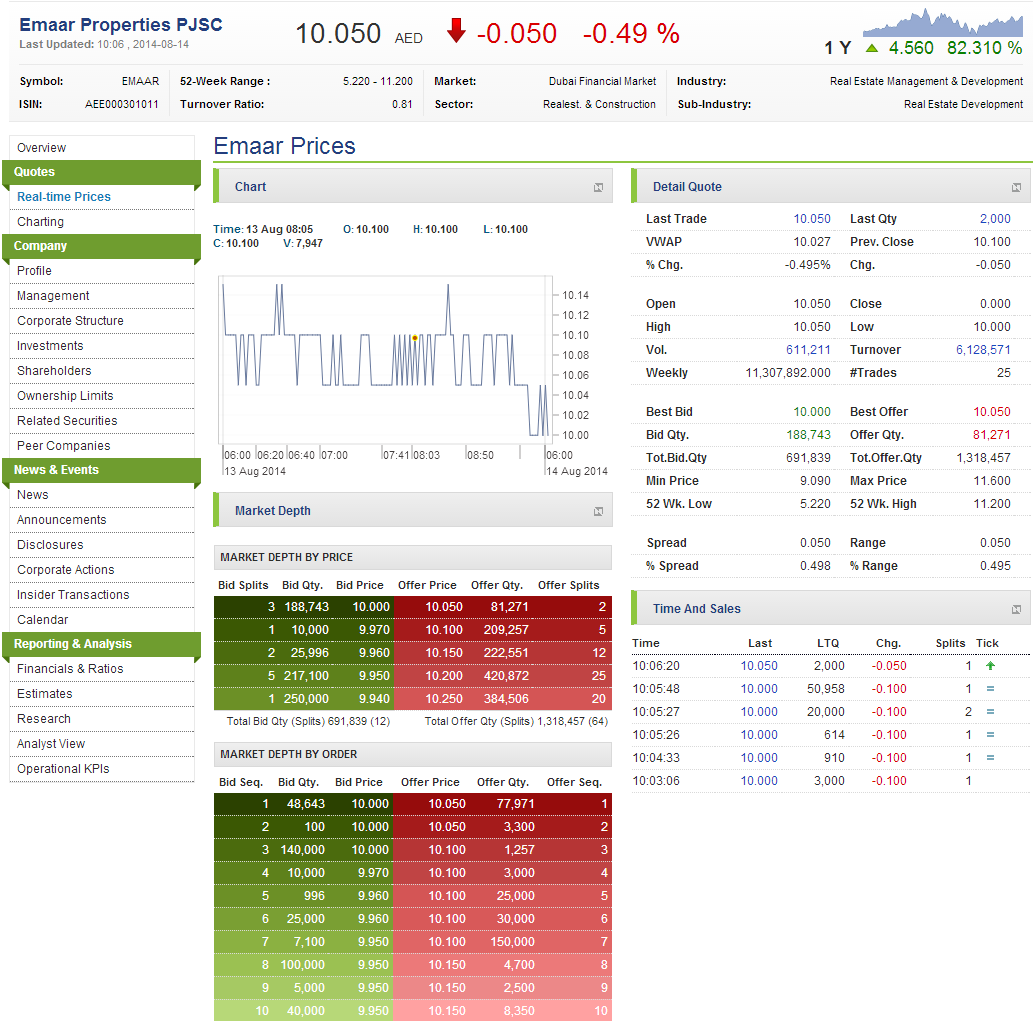
Task: Open the Calendar page
Action: [42, 620]
